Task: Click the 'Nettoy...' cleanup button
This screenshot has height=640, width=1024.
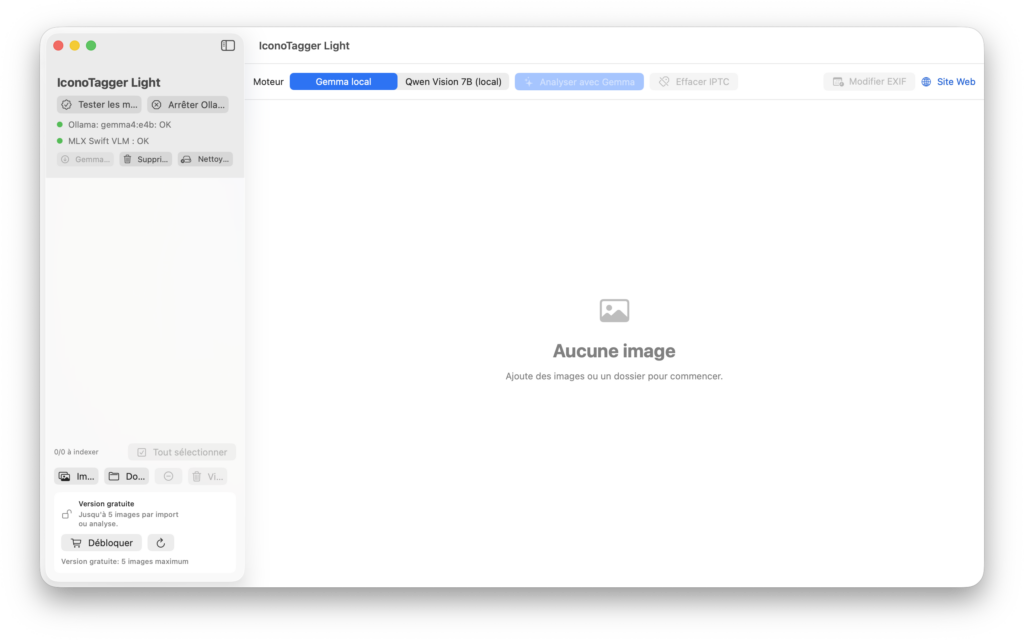Action: pos(205,159)
